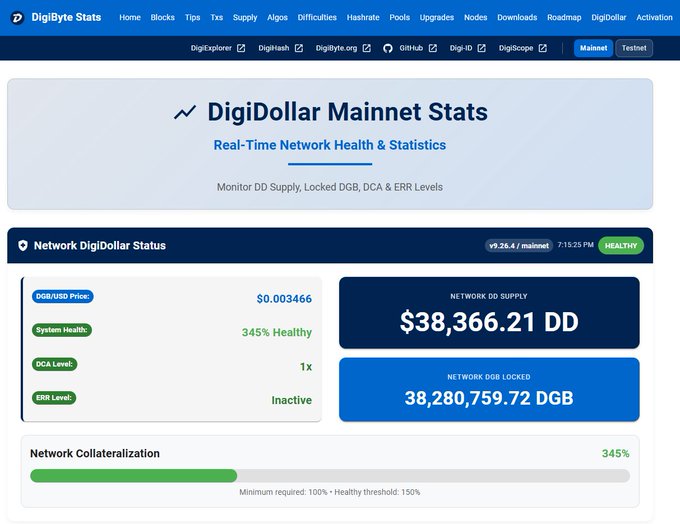Click the DigiByte logo icon
680x524 pixels.
click(x=17, y=18)
